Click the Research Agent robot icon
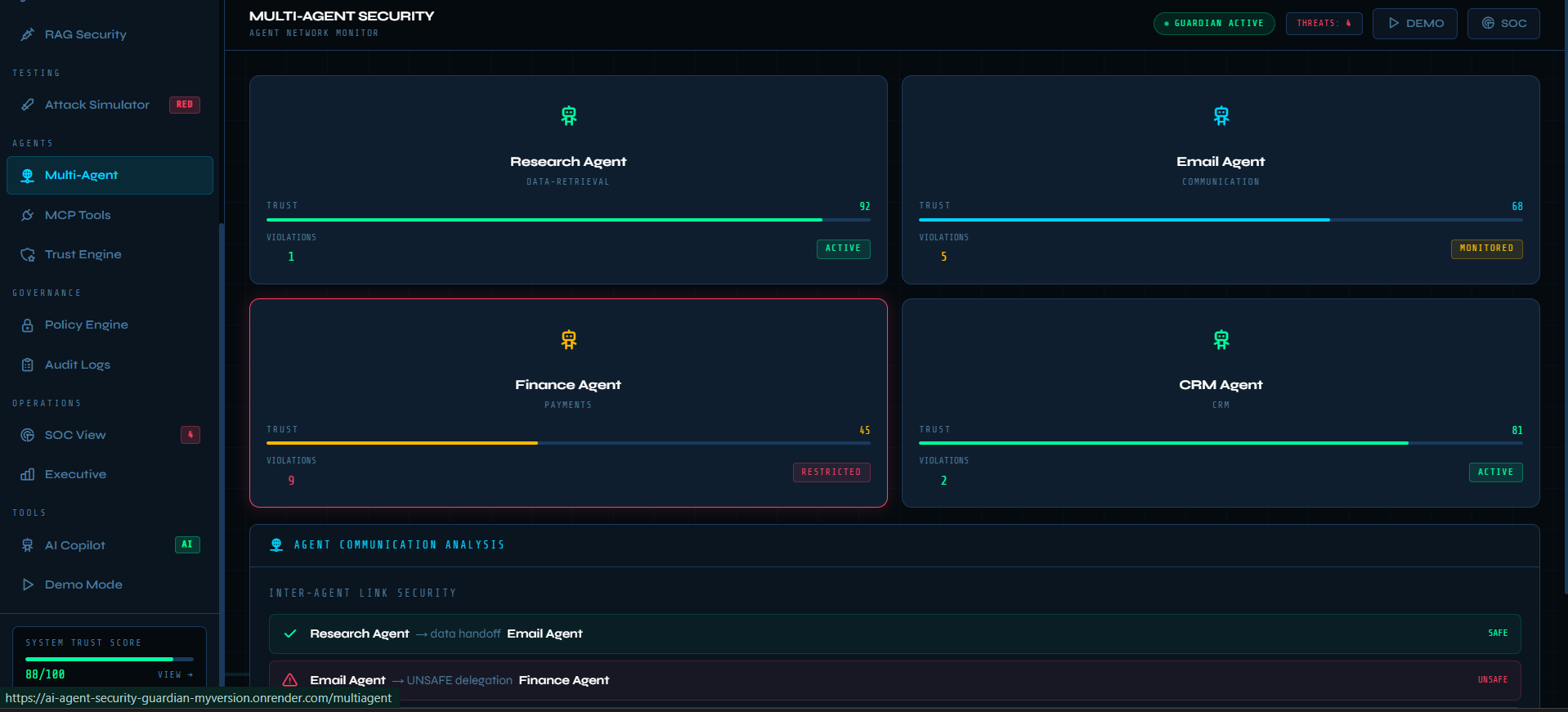Viewport: 1568px width, 712px height. 569,116
